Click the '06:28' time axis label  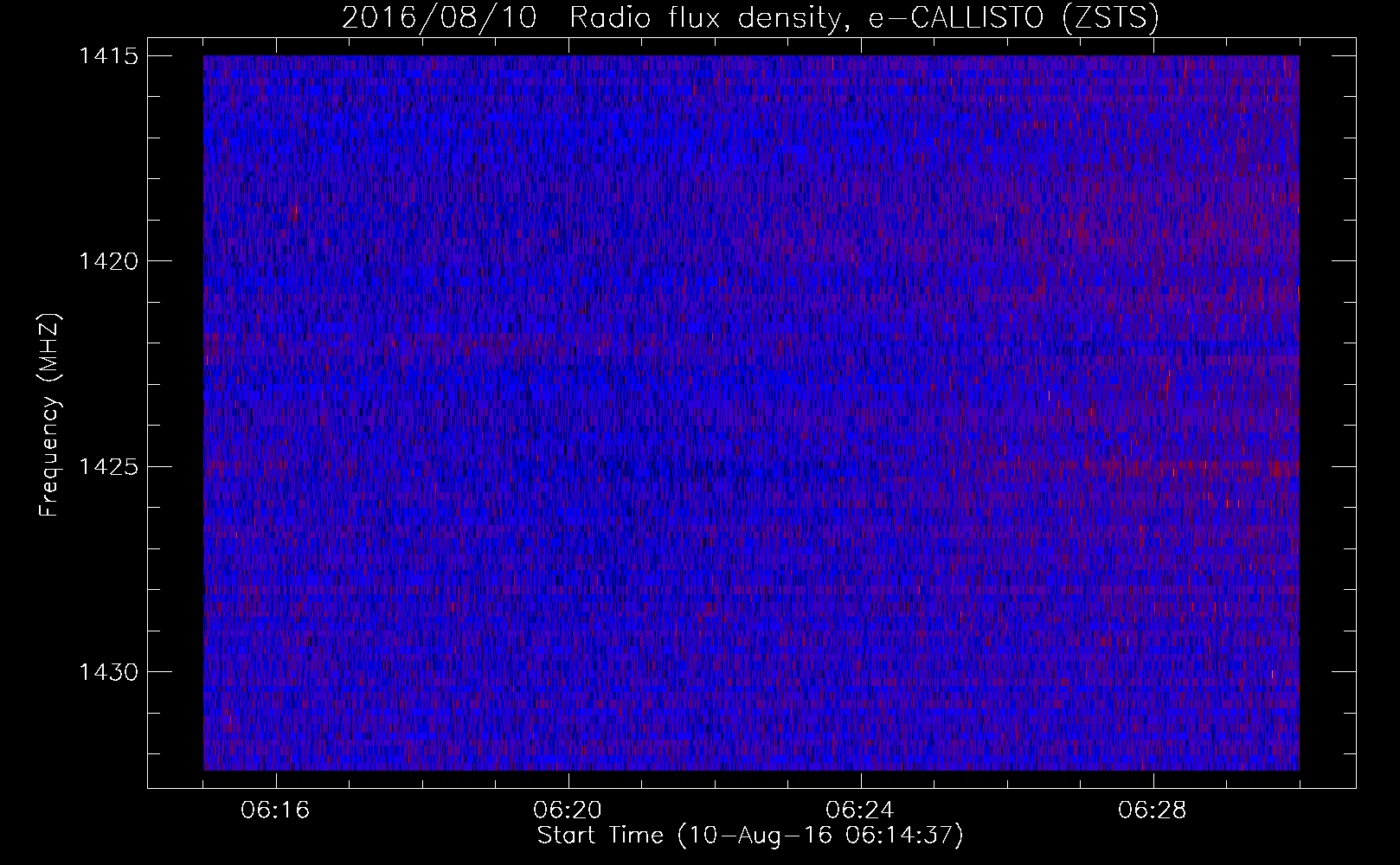click(x=1153, y=811)
